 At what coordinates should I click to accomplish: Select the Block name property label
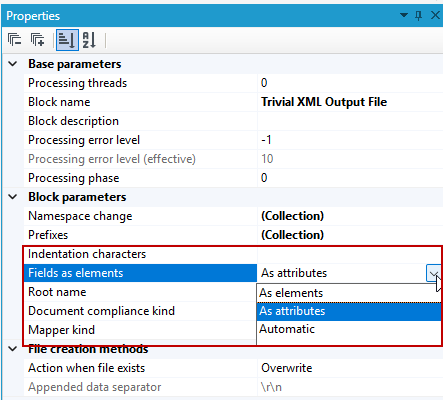tap(59, 102)
